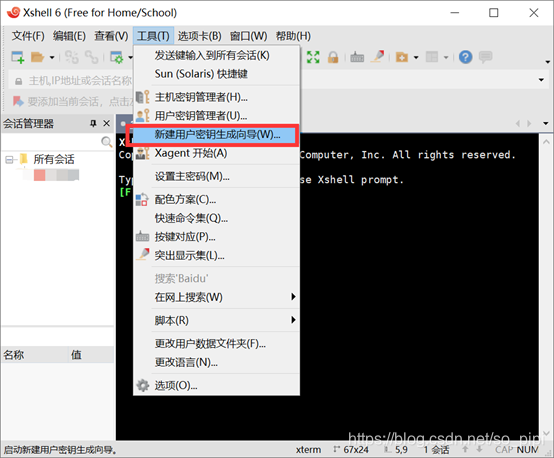Expand 脚本(R) submenu
This screenshot has height=458, width=554.
[x=216, y=320]
